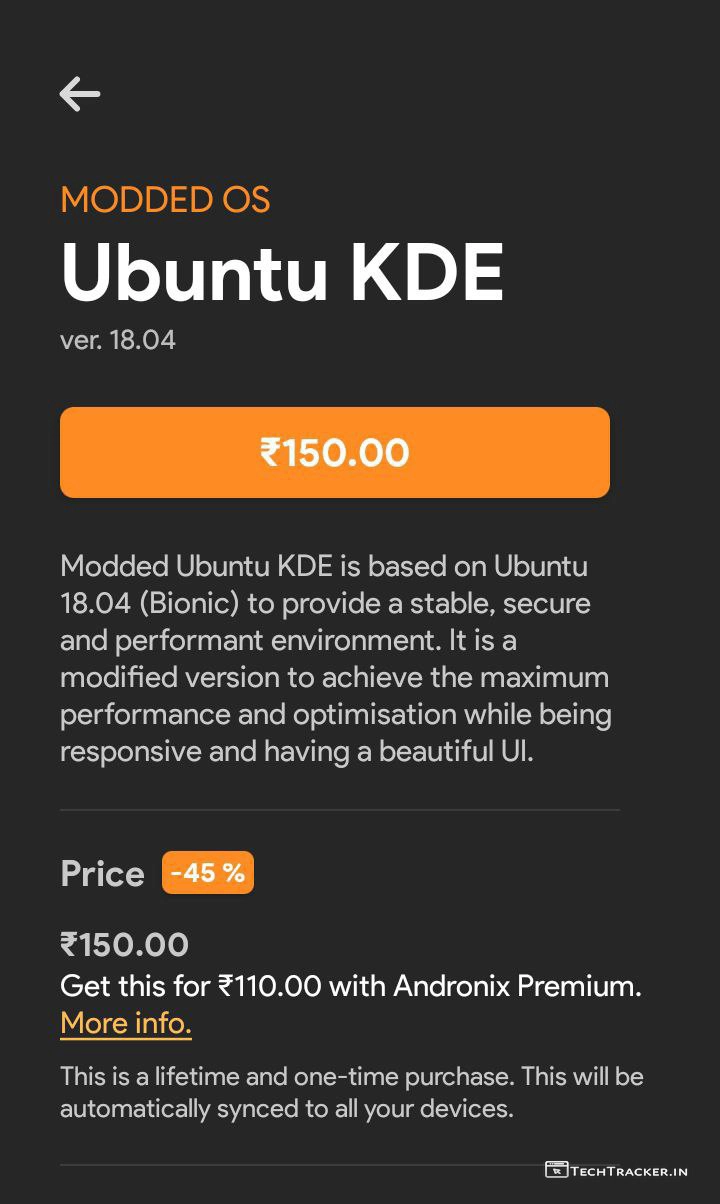720x1204 pixels.
Task: Click the TechTracker watermark logo icon
Action: [556, 1169]
